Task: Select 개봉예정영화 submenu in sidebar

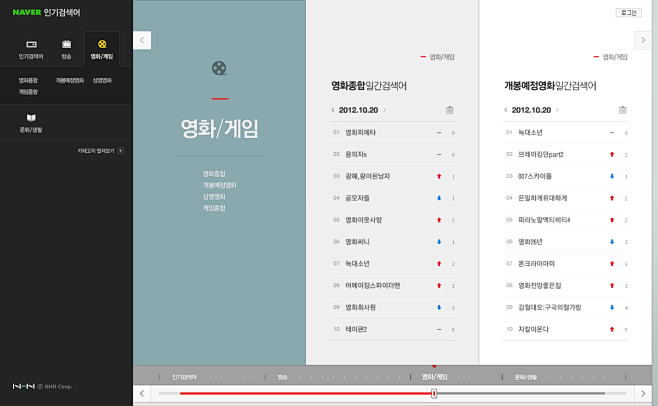Action: tap(69, 80)
